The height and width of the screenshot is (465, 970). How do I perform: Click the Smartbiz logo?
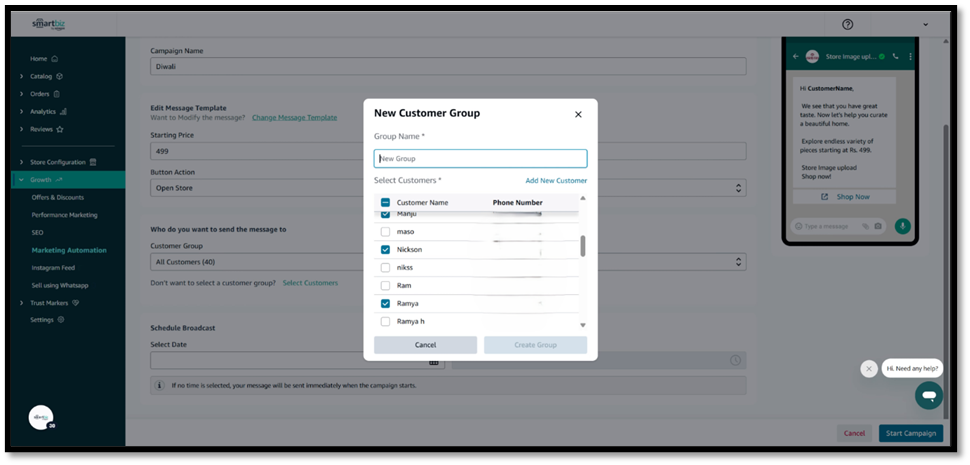coord(48,24)
